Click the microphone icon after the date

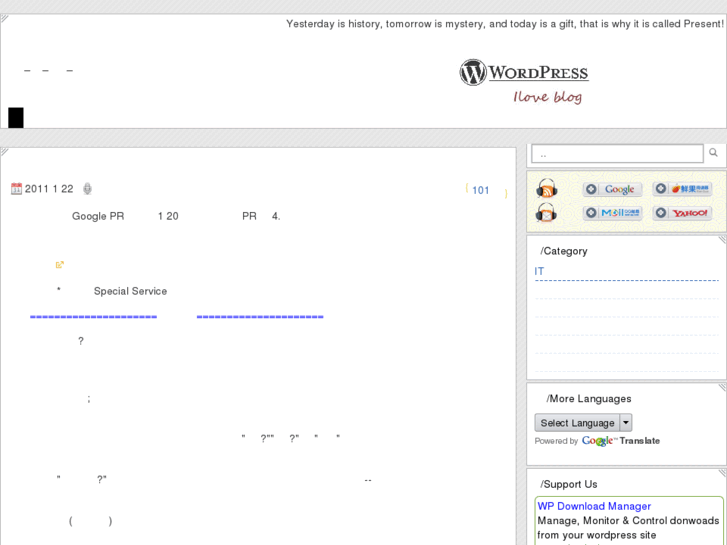pyautogui.click(x=87, y=189)
